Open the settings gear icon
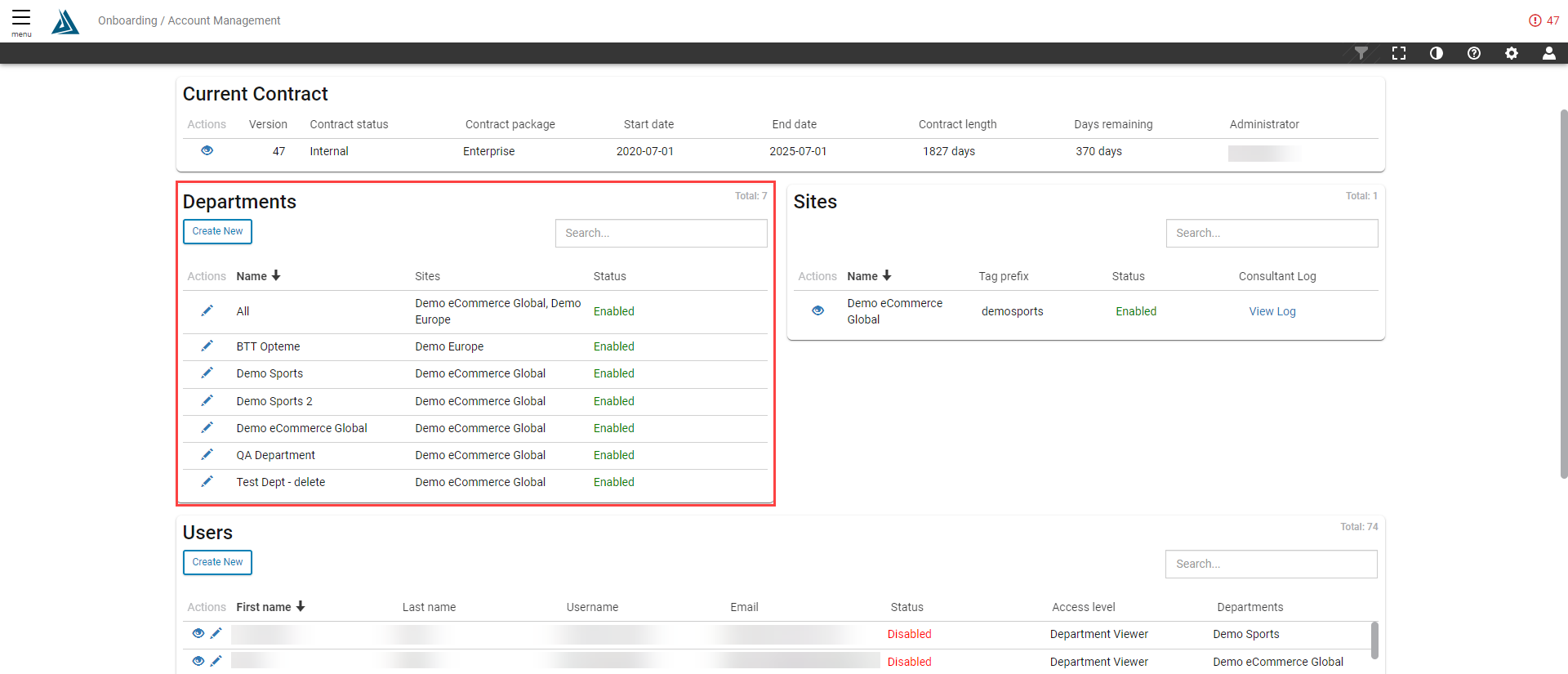 1512,53
